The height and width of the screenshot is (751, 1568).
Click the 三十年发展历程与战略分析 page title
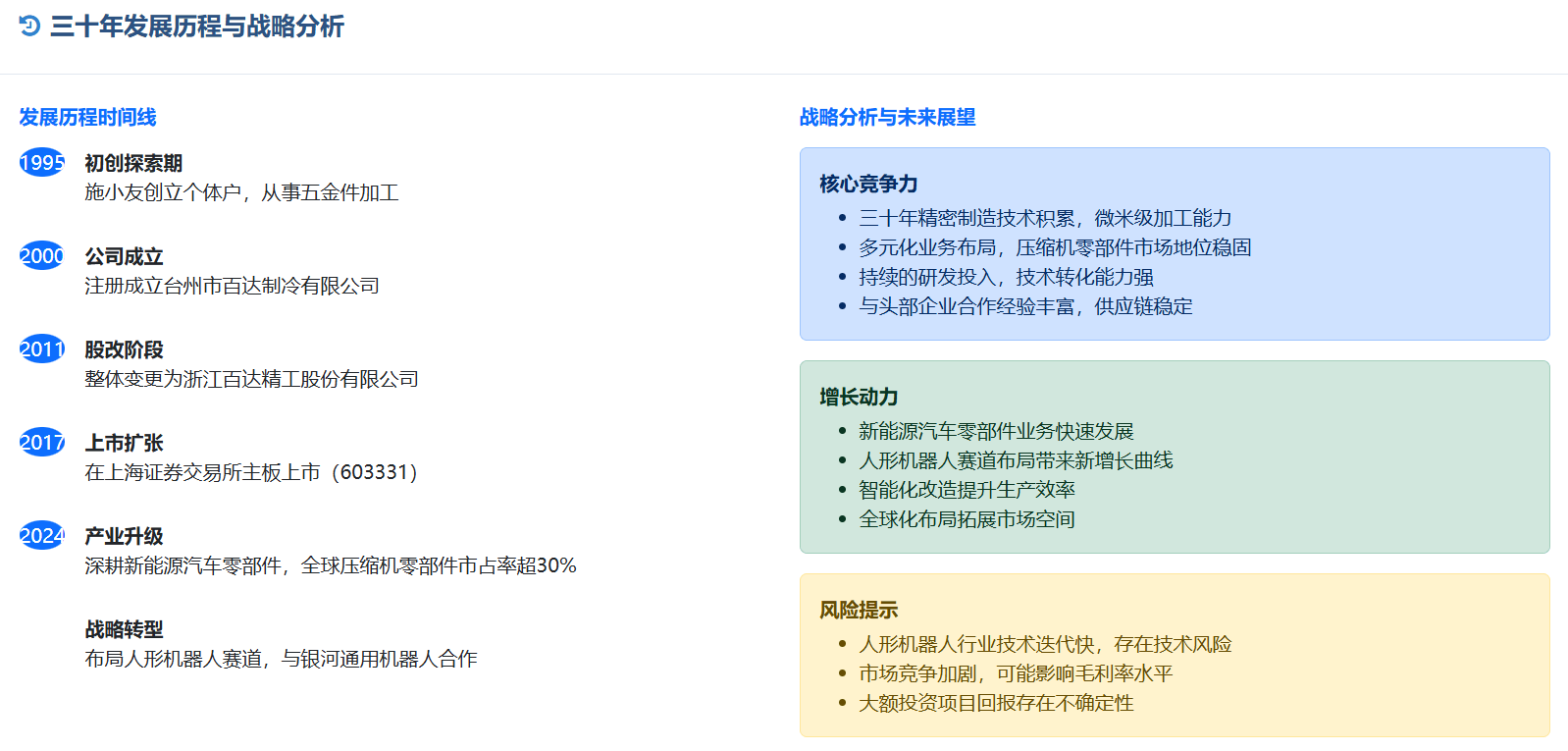196,27
